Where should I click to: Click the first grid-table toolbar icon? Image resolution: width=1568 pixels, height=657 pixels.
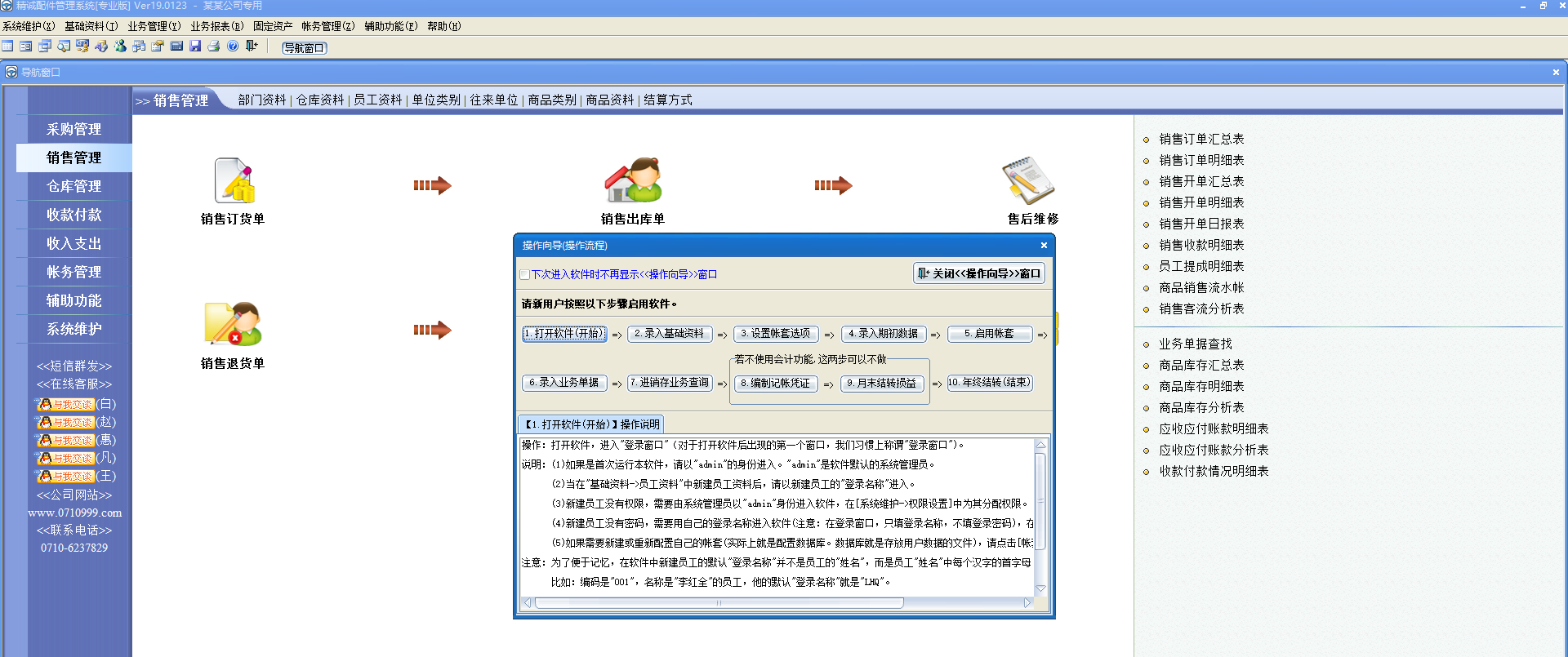pos(7,46)
